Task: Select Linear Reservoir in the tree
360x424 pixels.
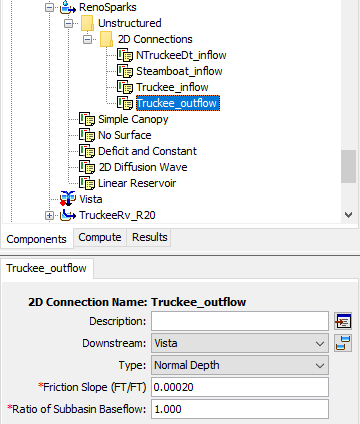Action: click(137, 183)
